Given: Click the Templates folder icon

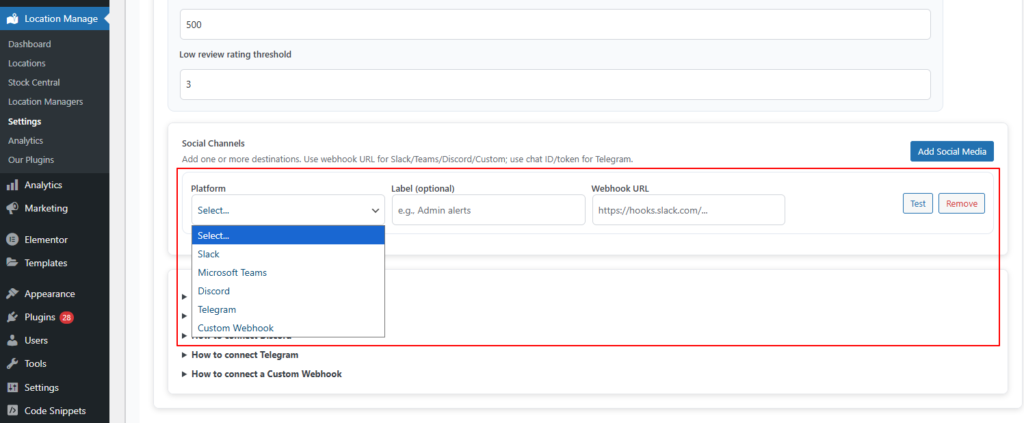Looking at the screenshot, I should 12,263.
